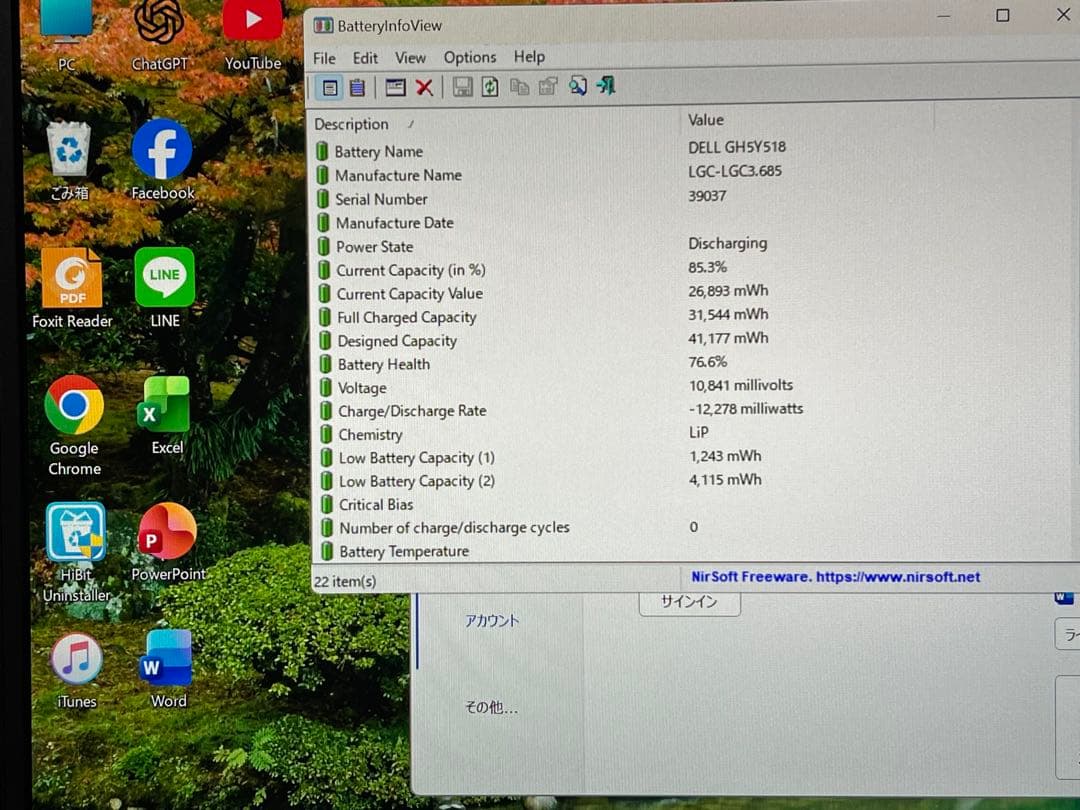Open the File menu

(323, 57)
